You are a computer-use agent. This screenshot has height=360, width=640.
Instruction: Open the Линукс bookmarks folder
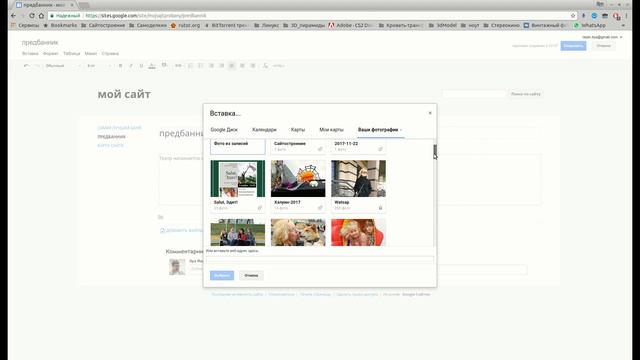pos(266,25)
